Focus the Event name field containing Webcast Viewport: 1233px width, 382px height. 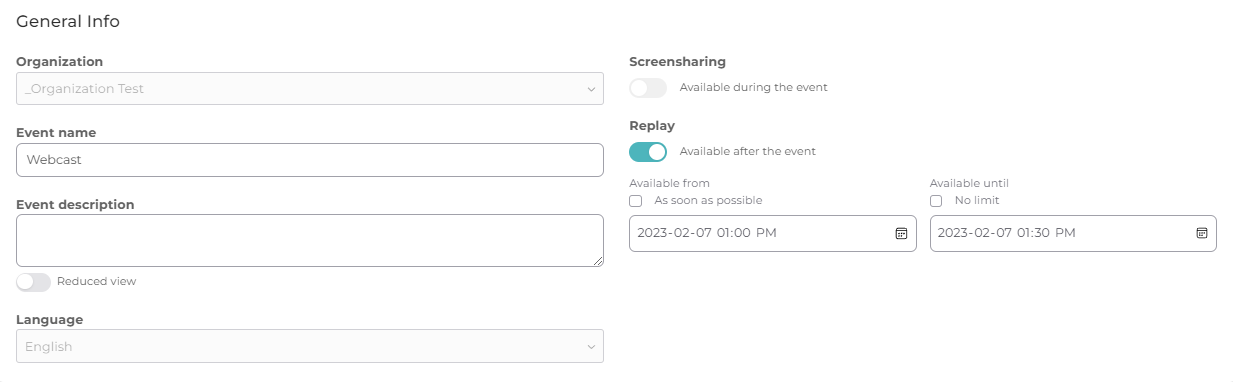(x=310, y=160)
